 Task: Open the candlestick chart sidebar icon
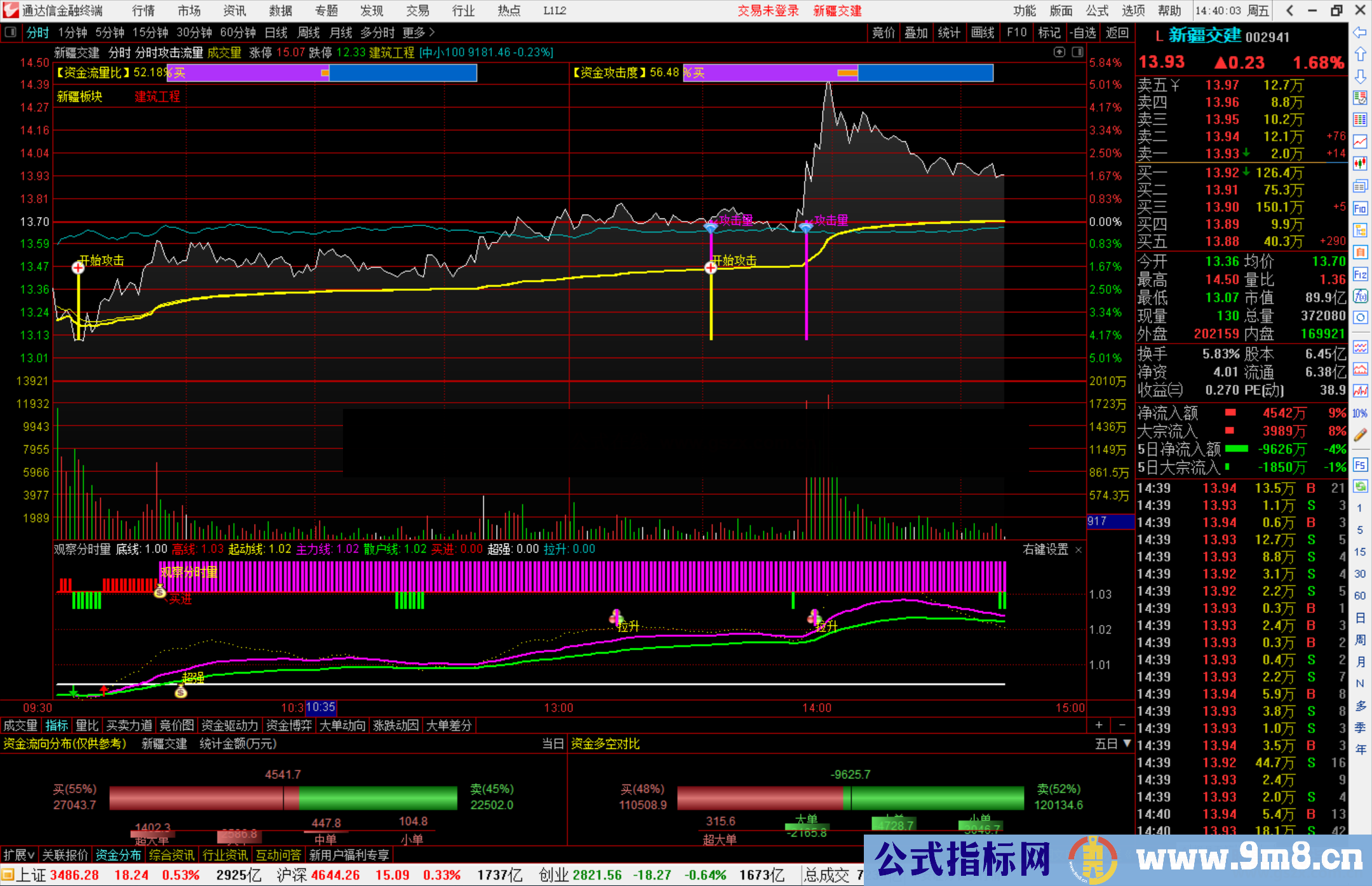[1360, 164]
